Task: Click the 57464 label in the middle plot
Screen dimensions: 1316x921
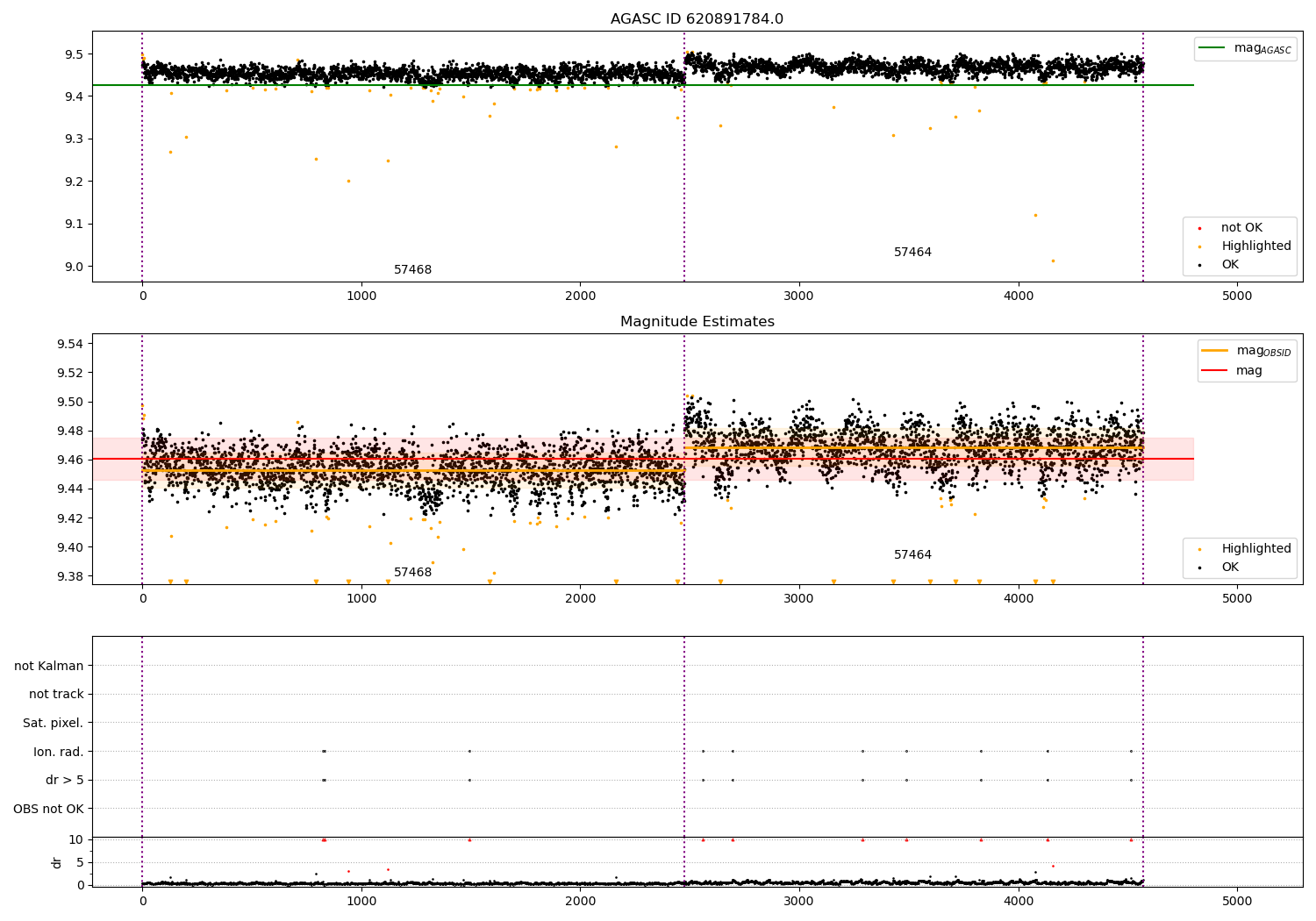Action: point(912,555)
